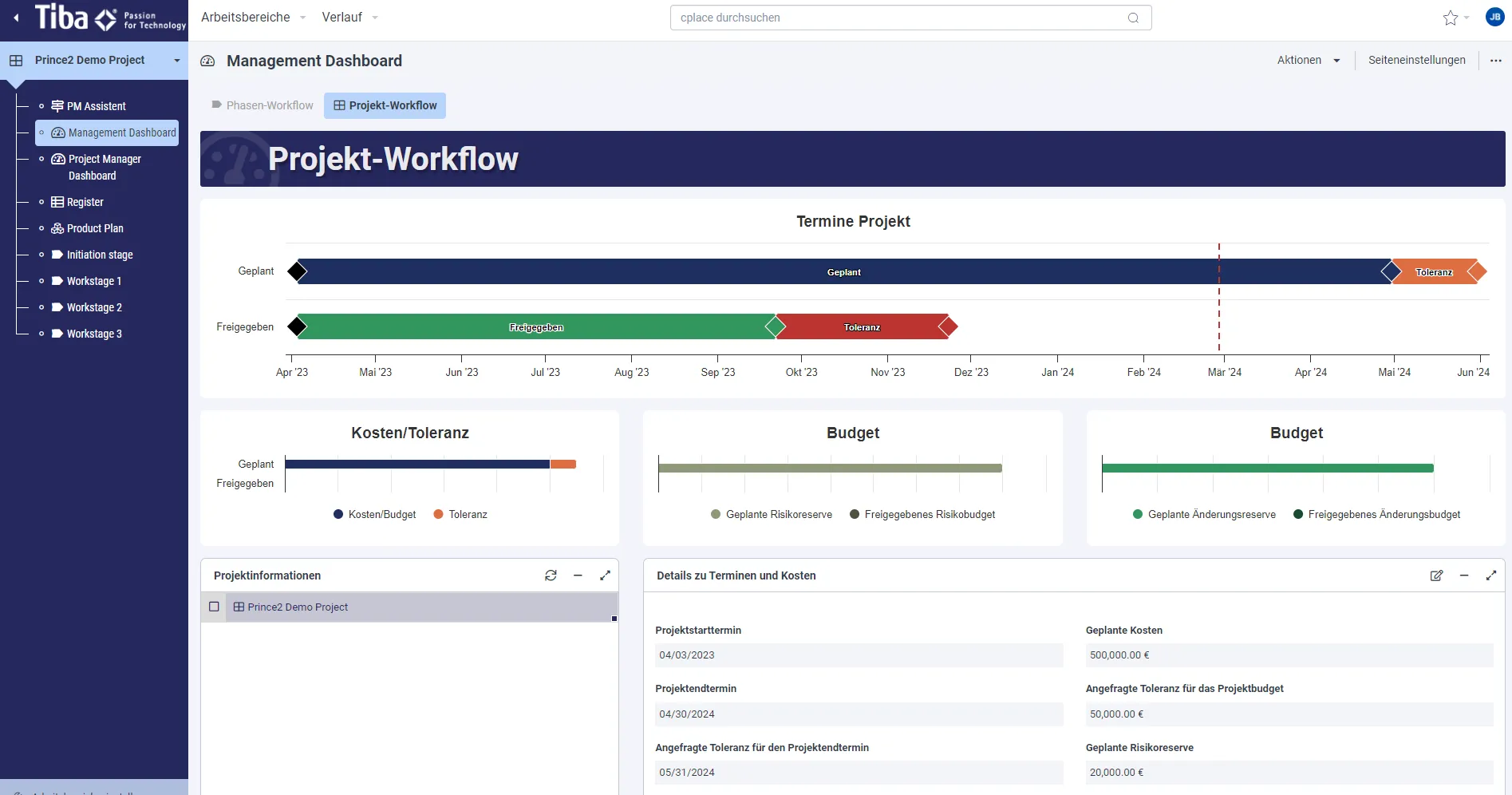Open Seiteneinstellungen

click(1416, 60)
